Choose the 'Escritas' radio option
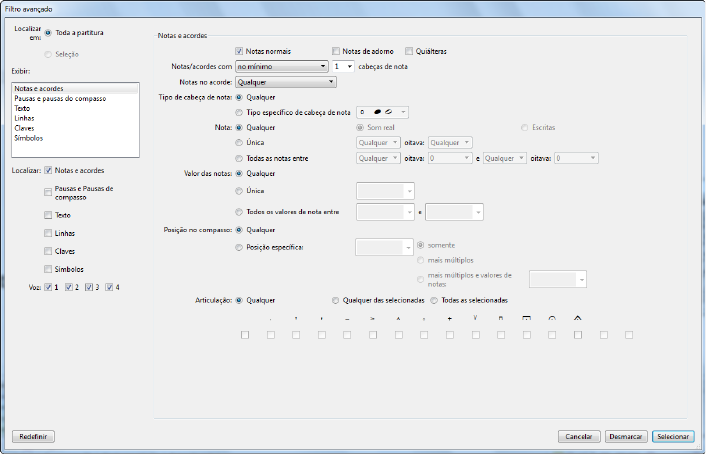 pyautogui.click(x=525, y=127)
